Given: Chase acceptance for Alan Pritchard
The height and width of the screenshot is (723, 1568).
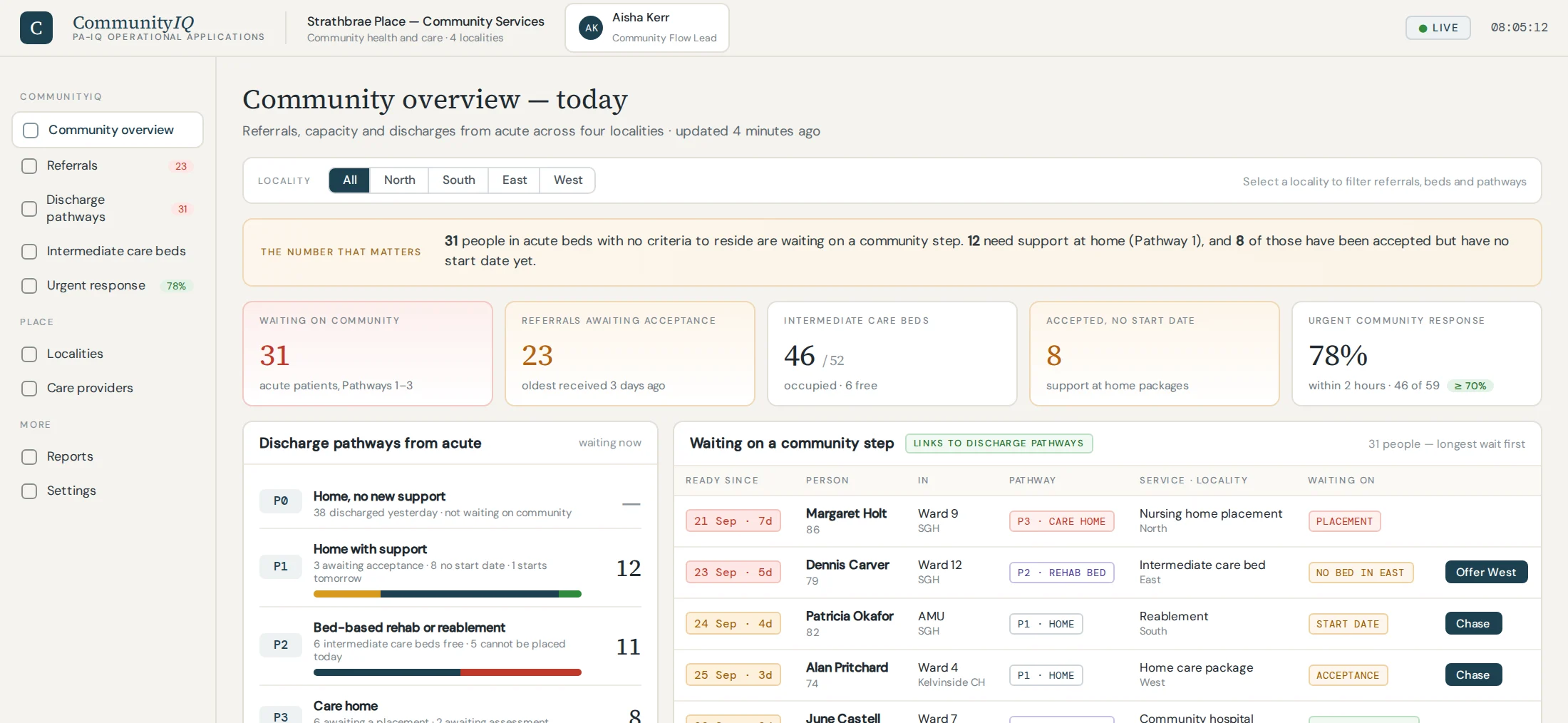Looking at the screenshot, I should [1473, 675].
